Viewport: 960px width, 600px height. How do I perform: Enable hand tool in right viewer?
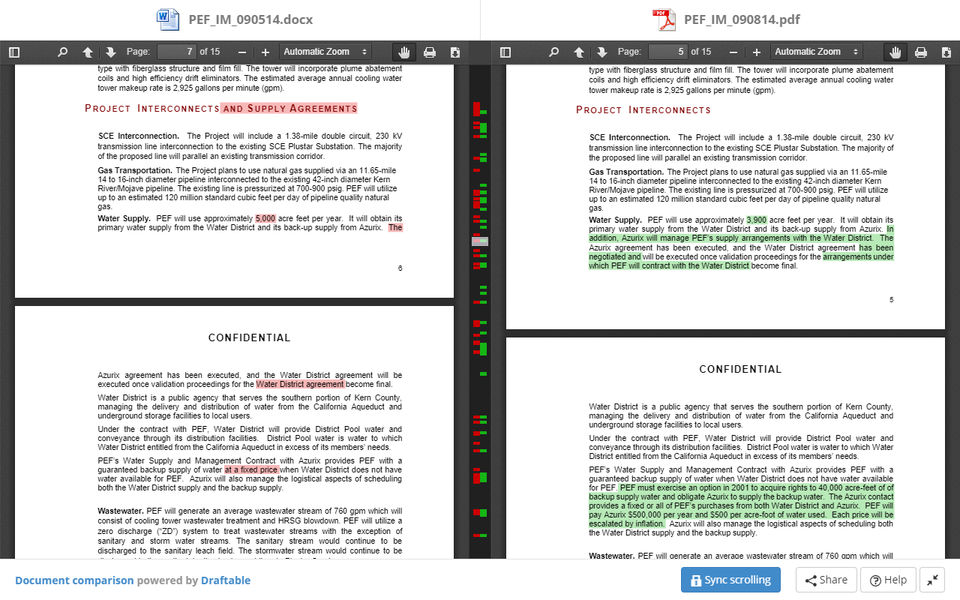[x=895, y=53]
